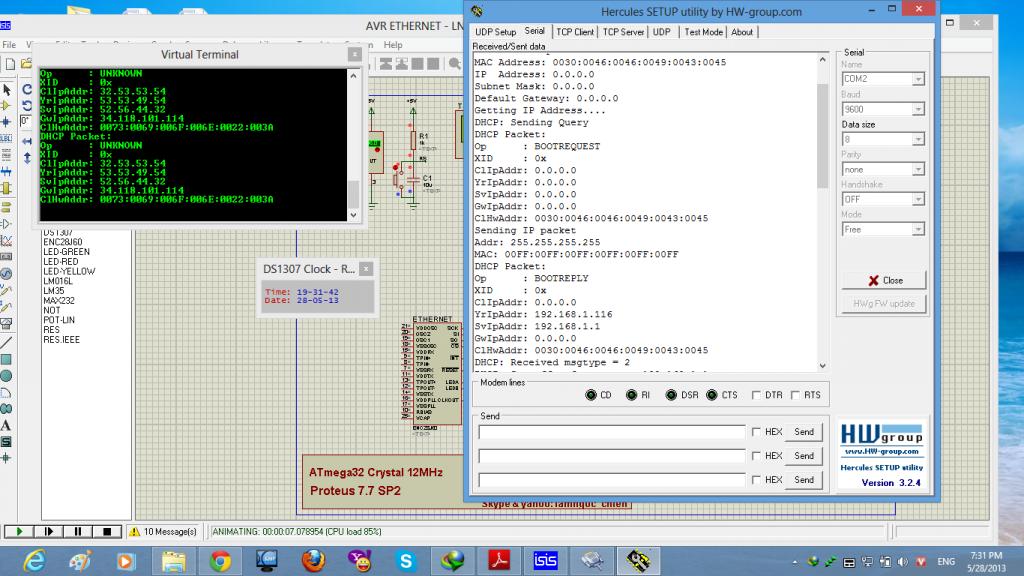
Task: Enable the RTS modem line checkbox
Action: coord(796,395)
